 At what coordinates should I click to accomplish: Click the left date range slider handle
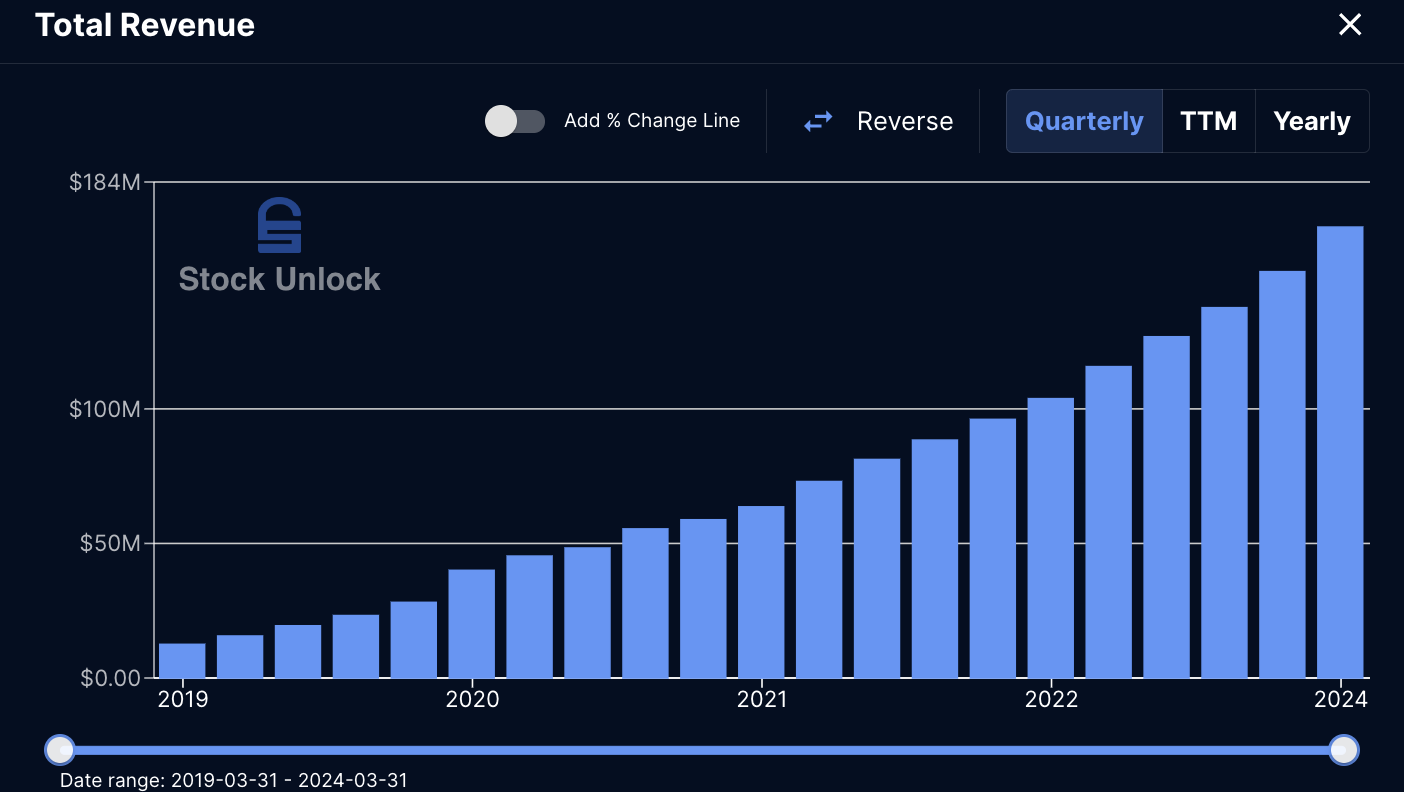[x=60, y=749]
